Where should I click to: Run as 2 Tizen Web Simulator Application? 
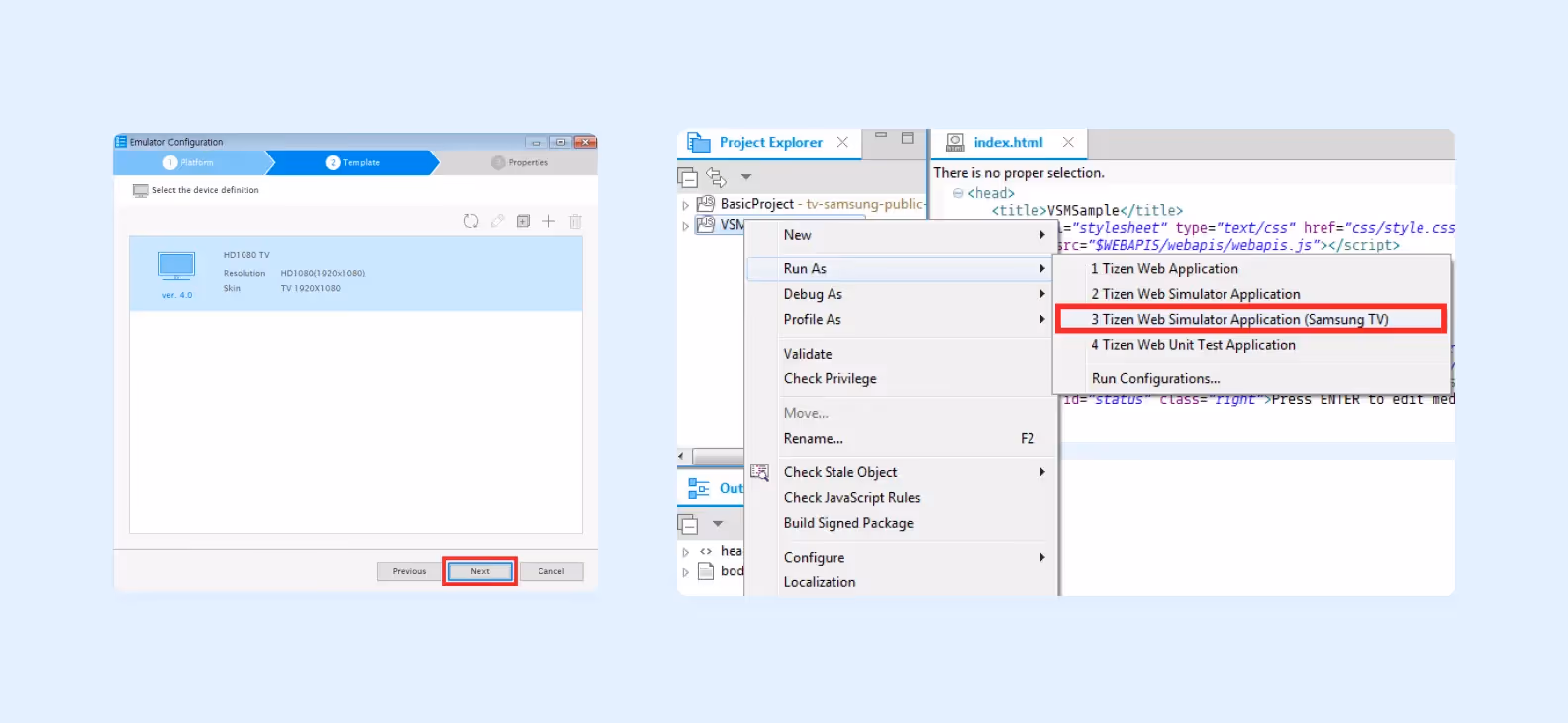pos(1252,294)
